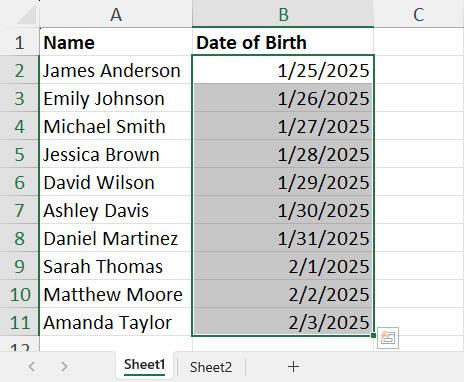Select row 10 header
Image resolution: width=464 pixels, height=382 pixels.
[x=19, y=294]
